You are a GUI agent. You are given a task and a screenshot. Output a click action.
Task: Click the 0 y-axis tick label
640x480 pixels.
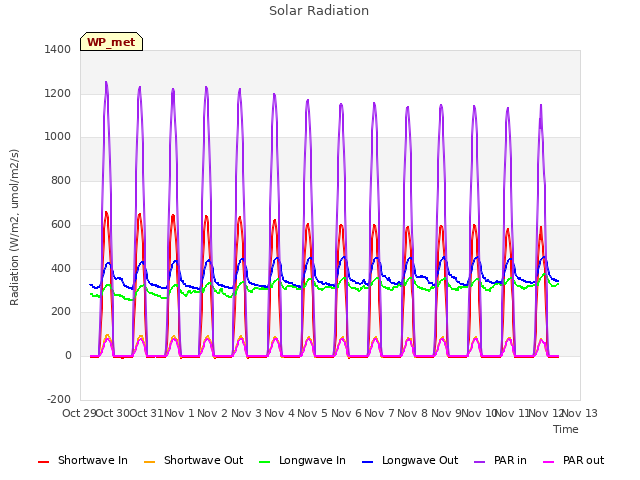click(x=68, y=356)
